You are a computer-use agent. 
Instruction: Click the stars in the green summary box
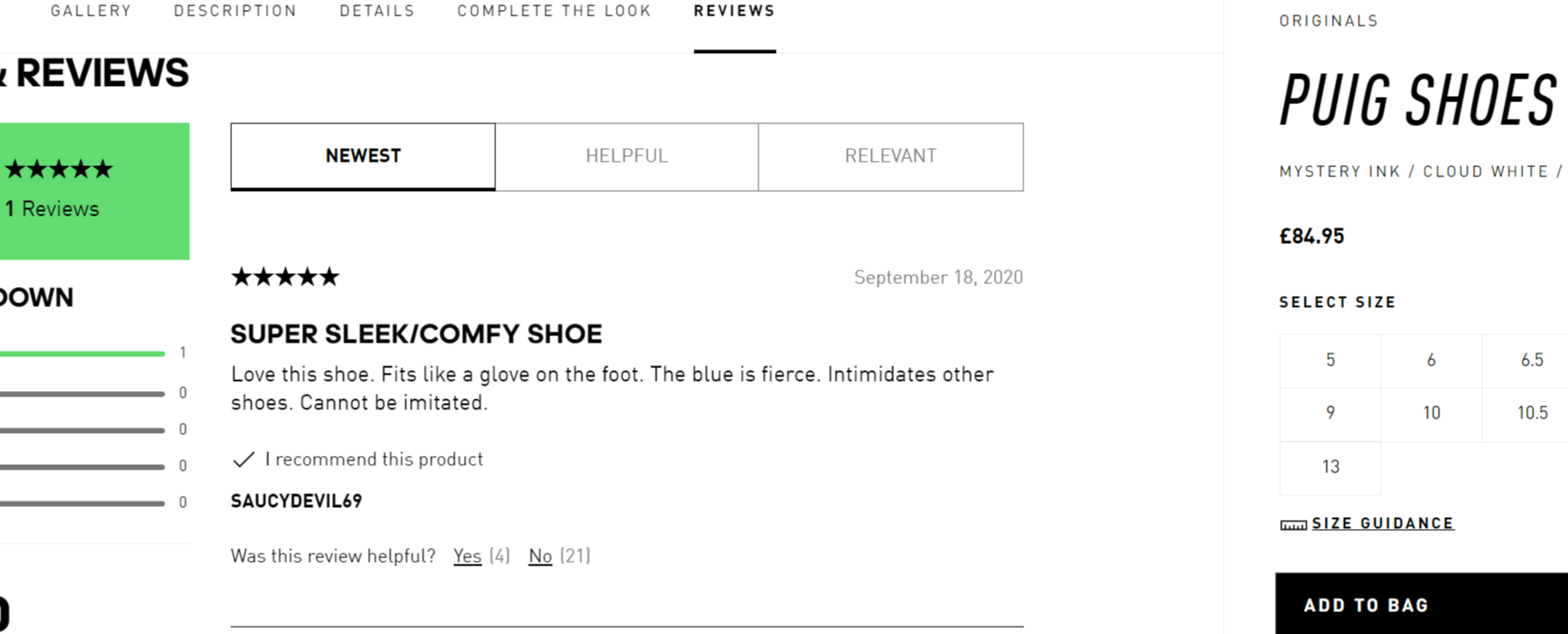[x=59, y=169]
